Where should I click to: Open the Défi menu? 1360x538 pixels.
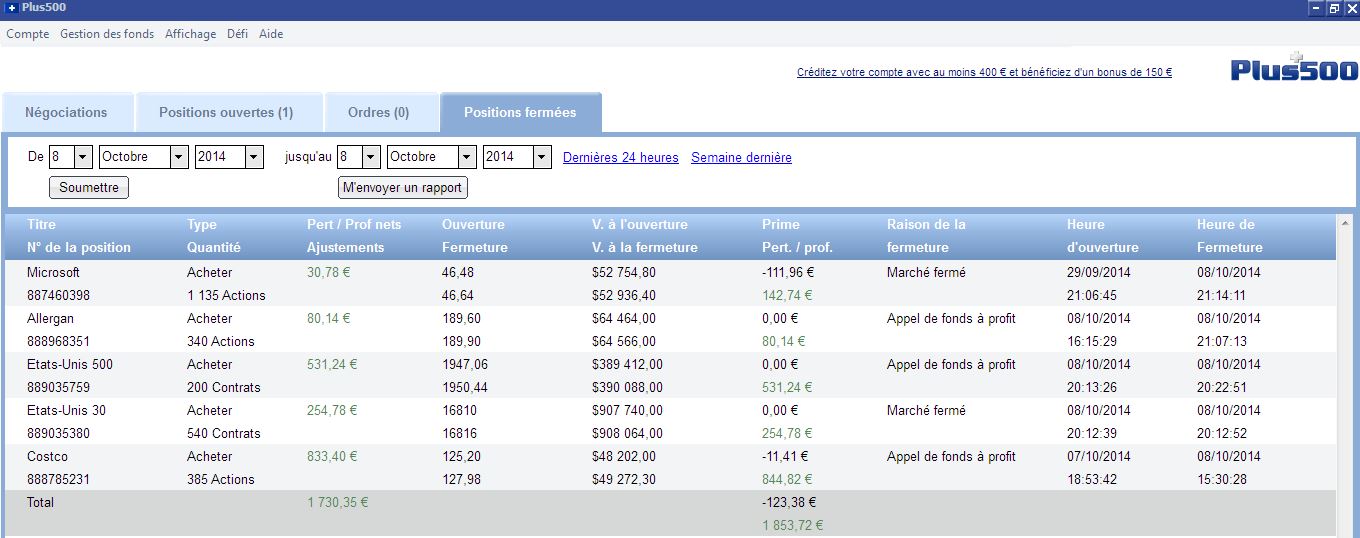[237, 34]
